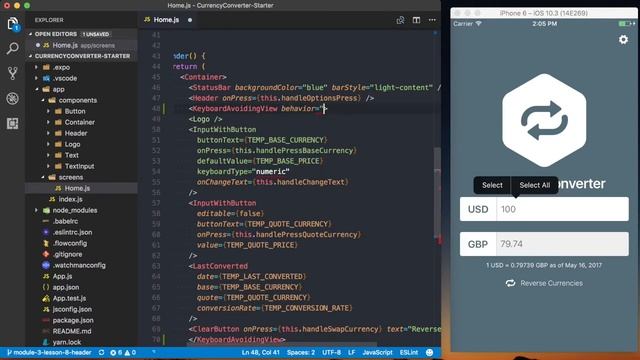Expand the node_modules folder
This screenshot has width=640, height=360.
click(75, 210)
